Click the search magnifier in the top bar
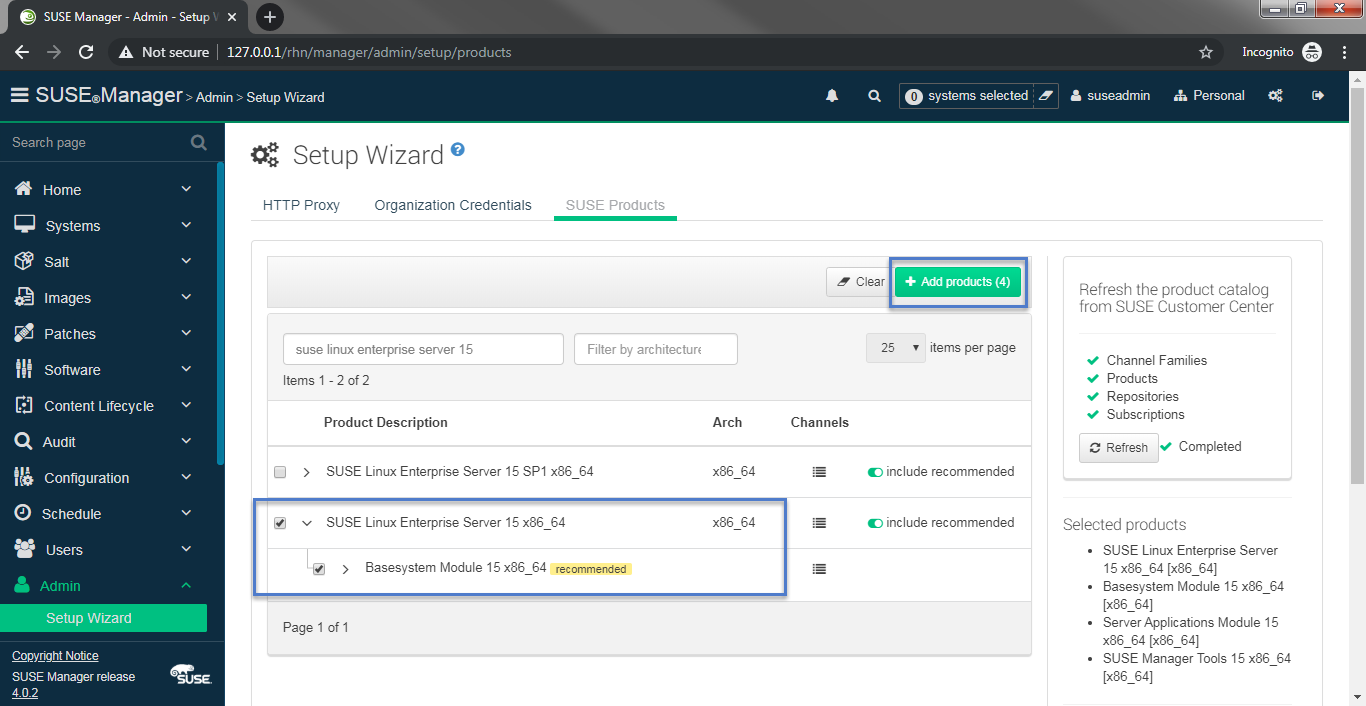The width and height of the screenshot is (1366, 706). click(874, 95)
